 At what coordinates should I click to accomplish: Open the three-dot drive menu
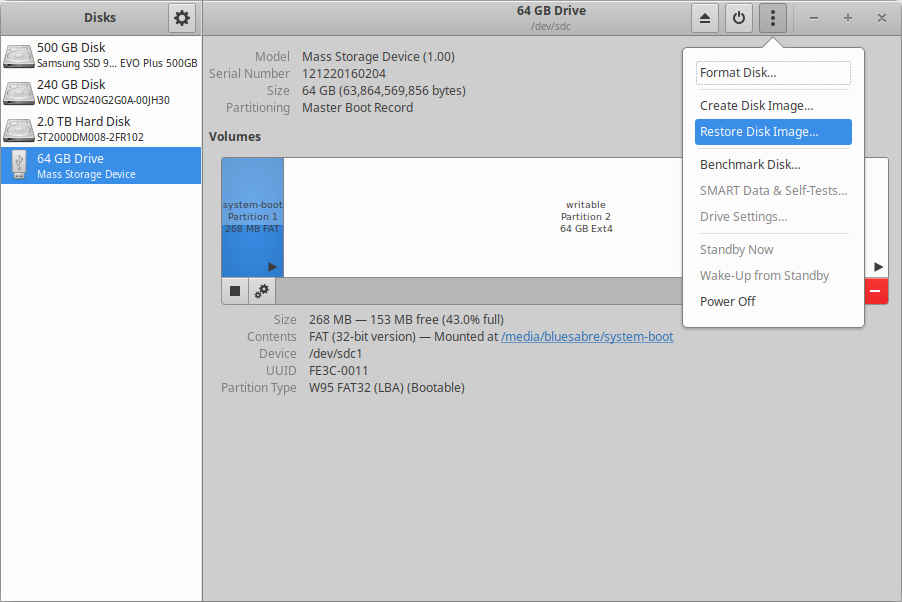click(x=771, y=17)
